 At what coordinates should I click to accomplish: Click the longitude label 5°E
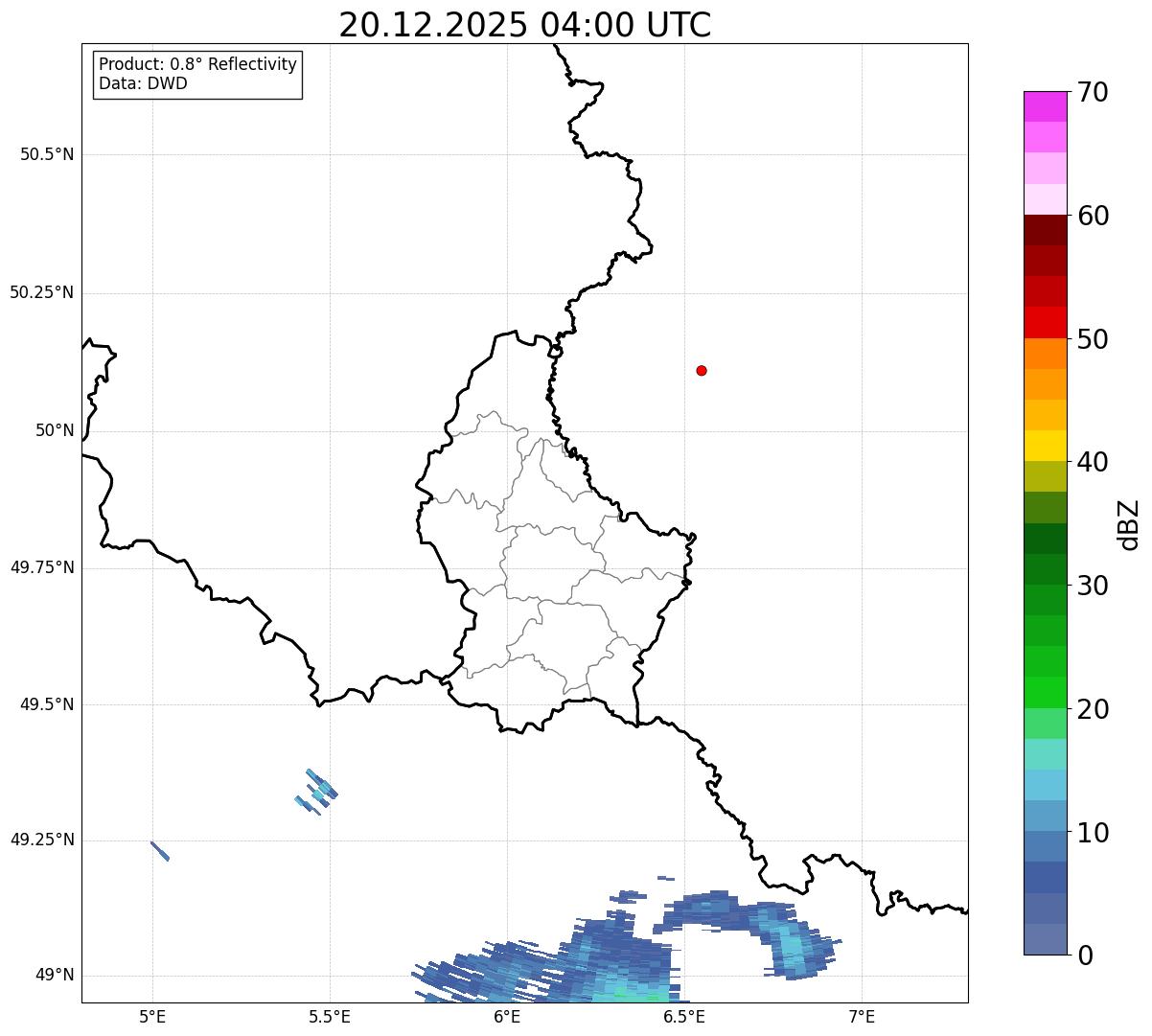(152, 1016)
